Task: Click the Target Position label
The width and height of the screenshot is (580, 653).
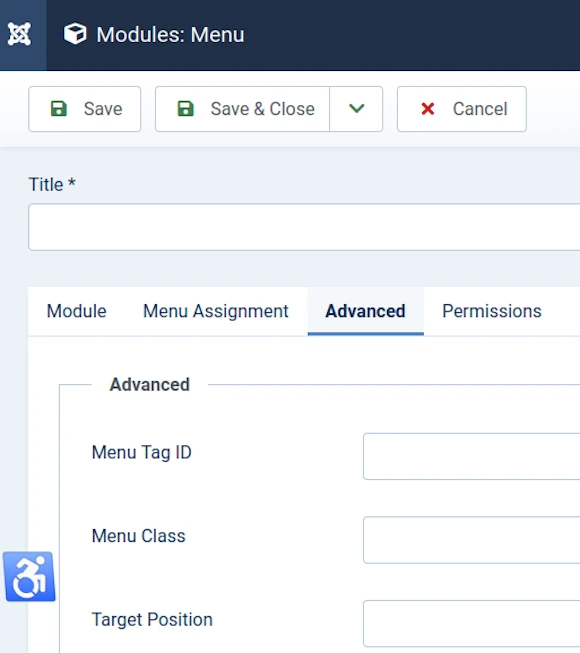Action: (x=152, y=620)
